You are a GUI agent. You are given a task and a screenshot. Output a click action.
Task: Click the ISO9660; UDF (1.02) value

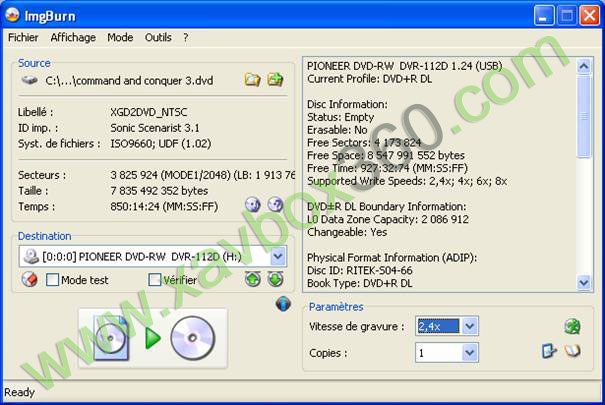click(161, 143)
